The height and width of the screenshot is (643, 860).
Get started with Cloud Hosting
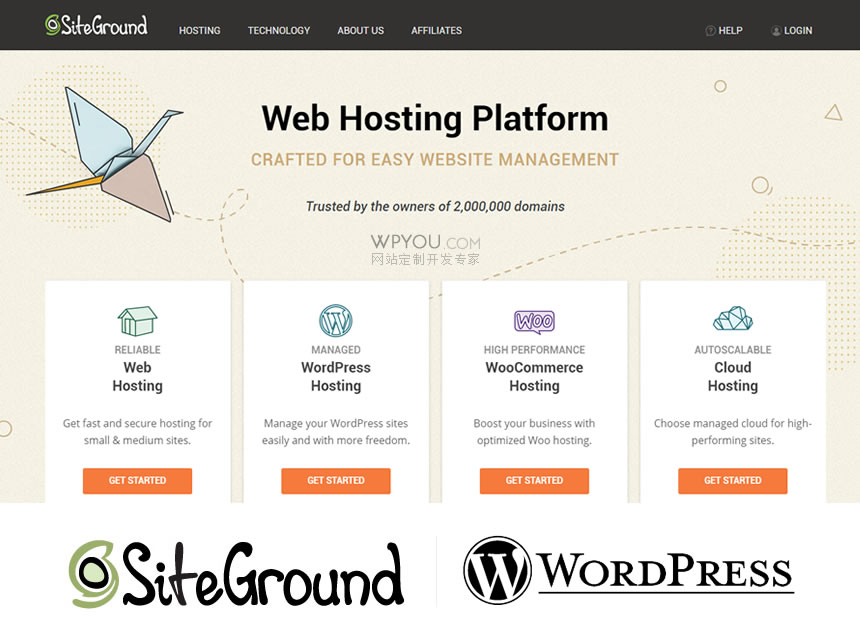coord(733,481)
